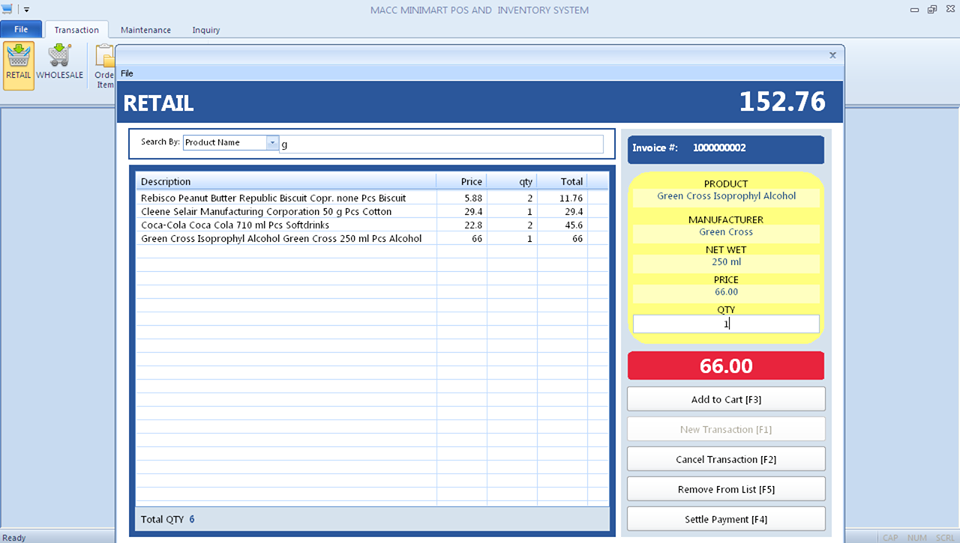Viewport: 960px width, 543px height.
Task: Click Add to Cart [F3] button
Action: click(x=726, y=399)
